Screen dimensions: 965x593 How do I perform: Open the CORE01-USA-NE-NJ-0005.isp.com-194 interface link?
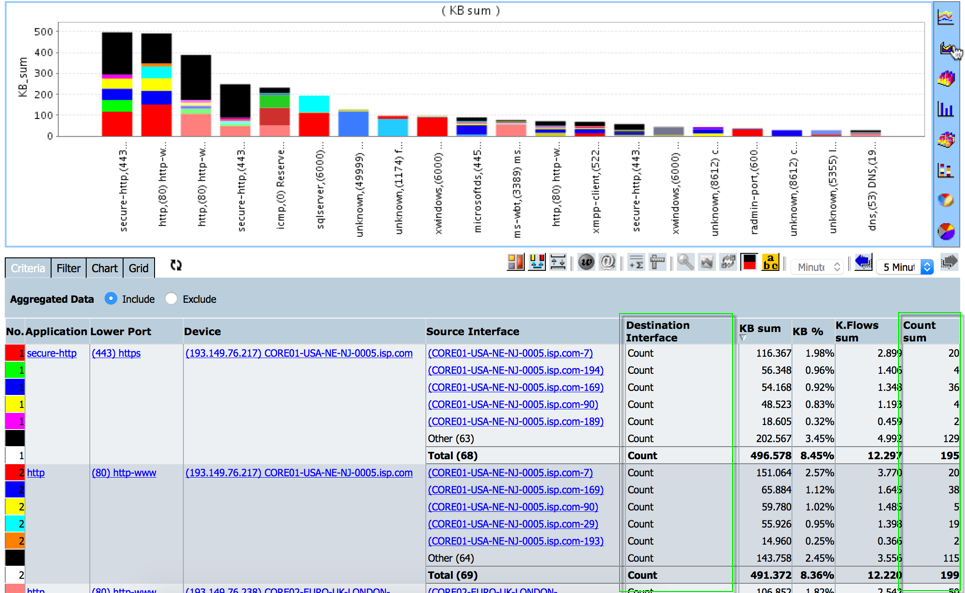[516, 370]
